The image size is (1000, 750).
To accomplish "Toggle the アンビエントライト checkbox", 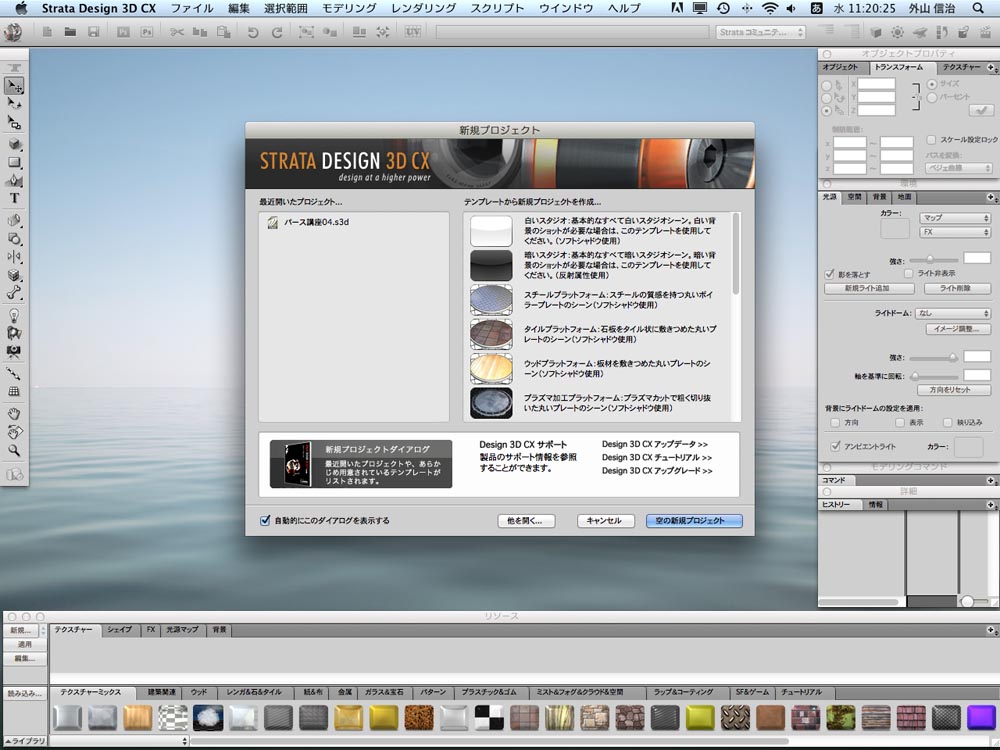I will [x=835, y=446].
